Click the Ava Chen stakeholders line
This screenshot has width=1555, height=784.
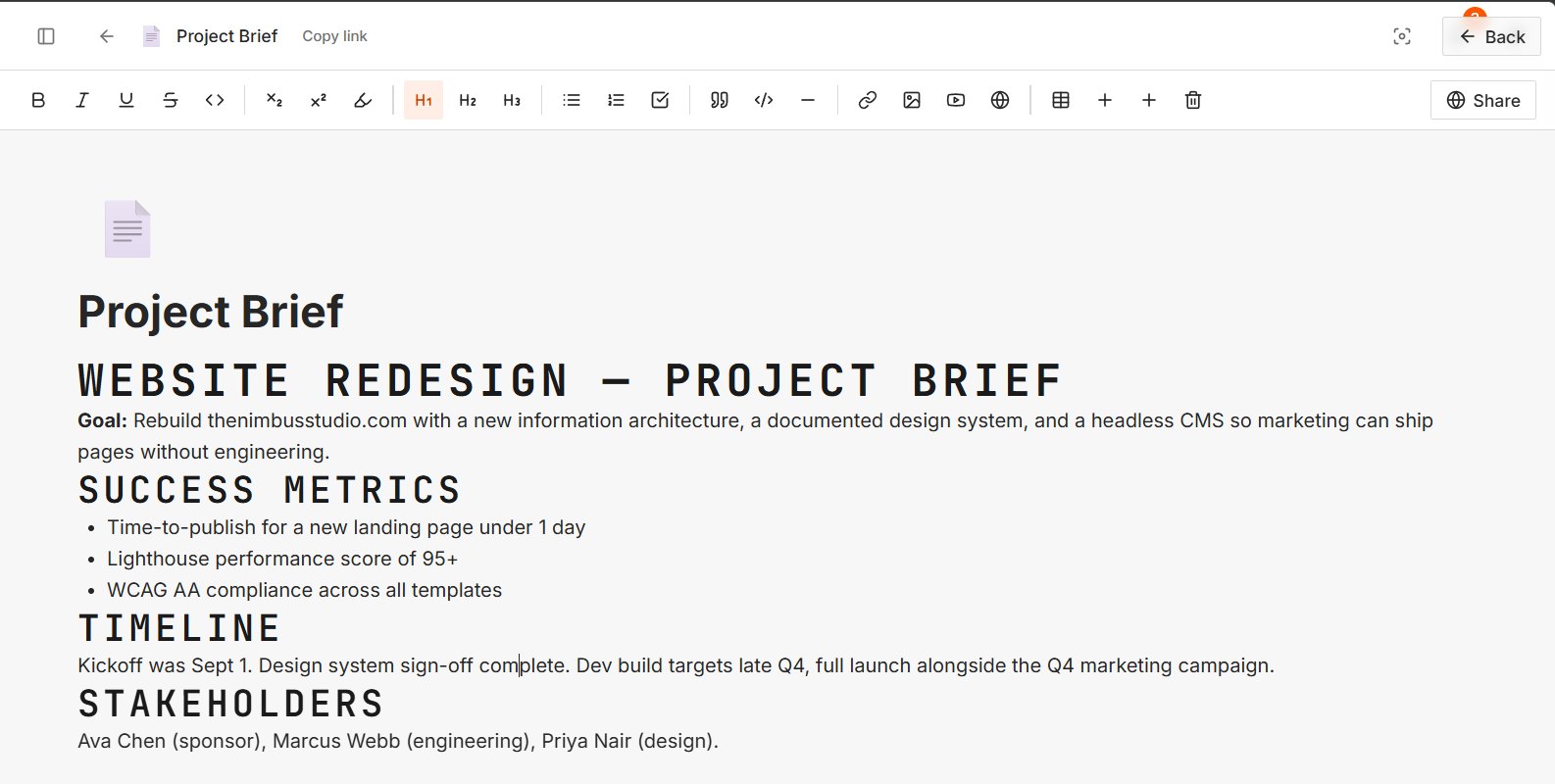click(398, 741)
